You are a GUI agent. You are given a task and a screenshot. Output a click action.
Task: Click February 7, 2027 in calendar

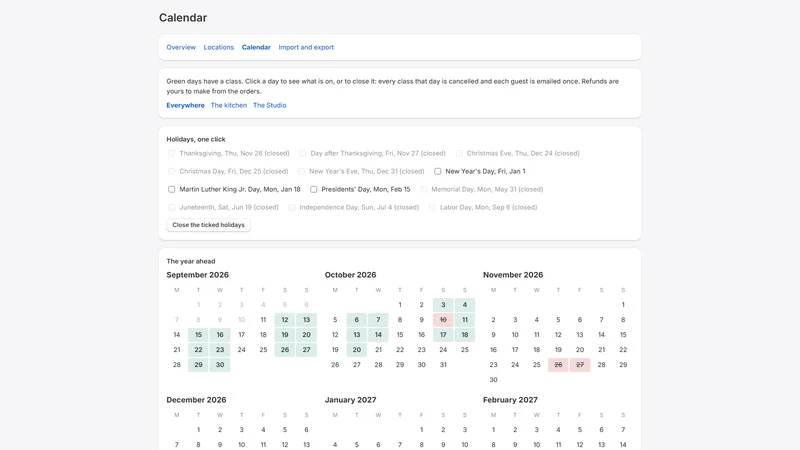(623, 430)
